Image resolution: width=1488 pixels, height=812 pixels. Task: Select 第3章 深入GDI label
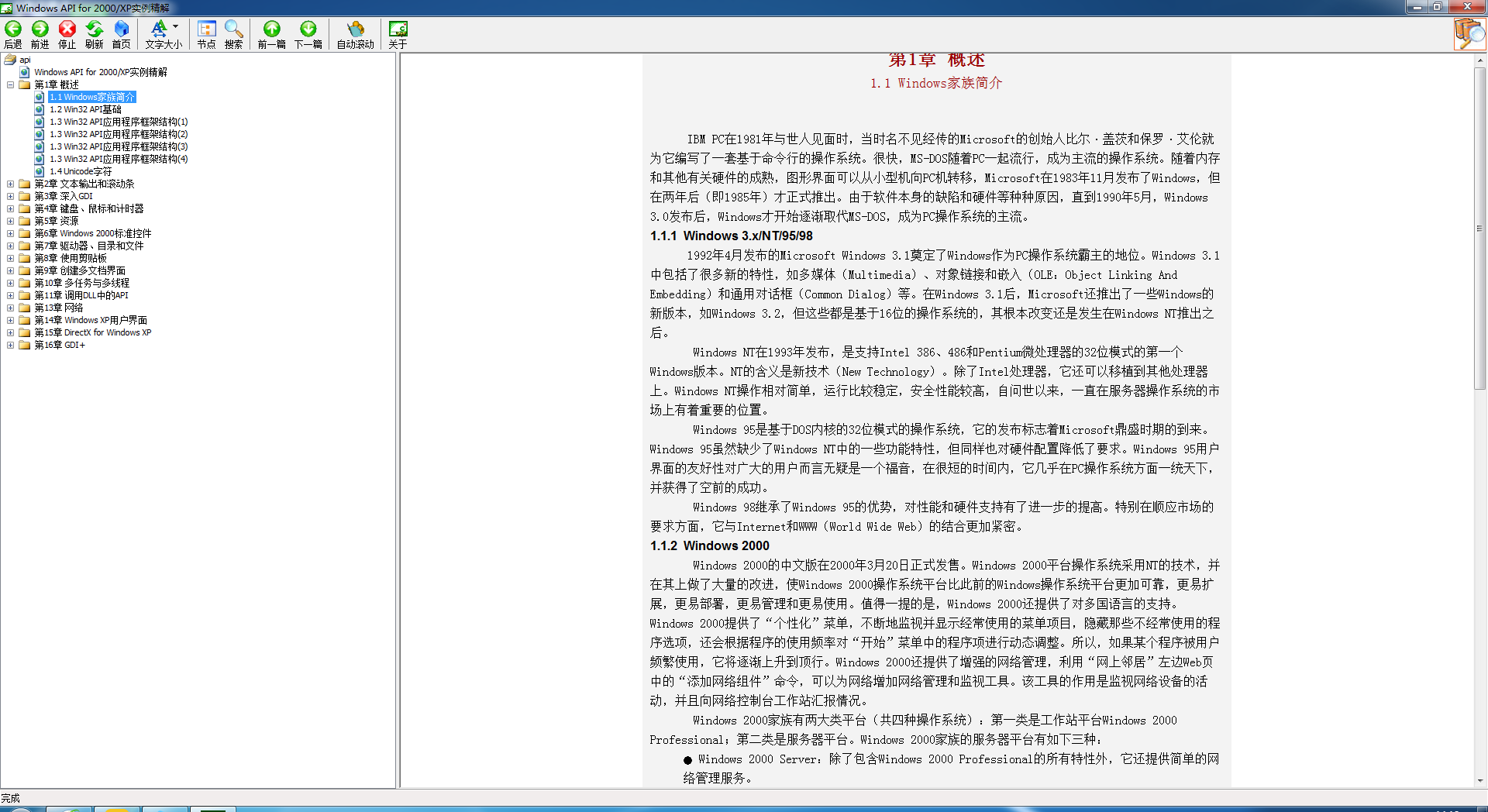coord(64,196)
